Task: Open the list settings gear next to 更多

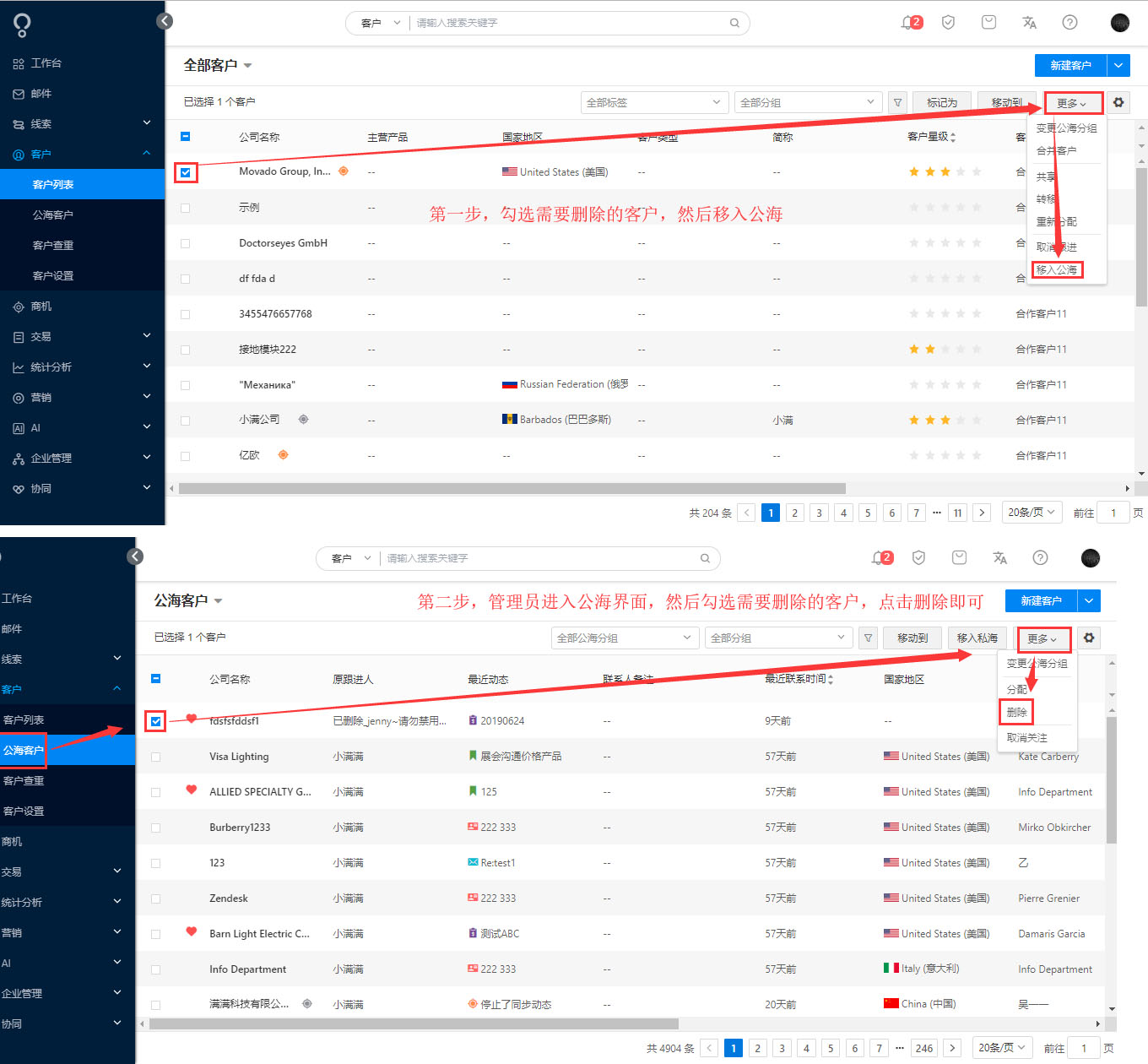Action: tap(1118, 102)
